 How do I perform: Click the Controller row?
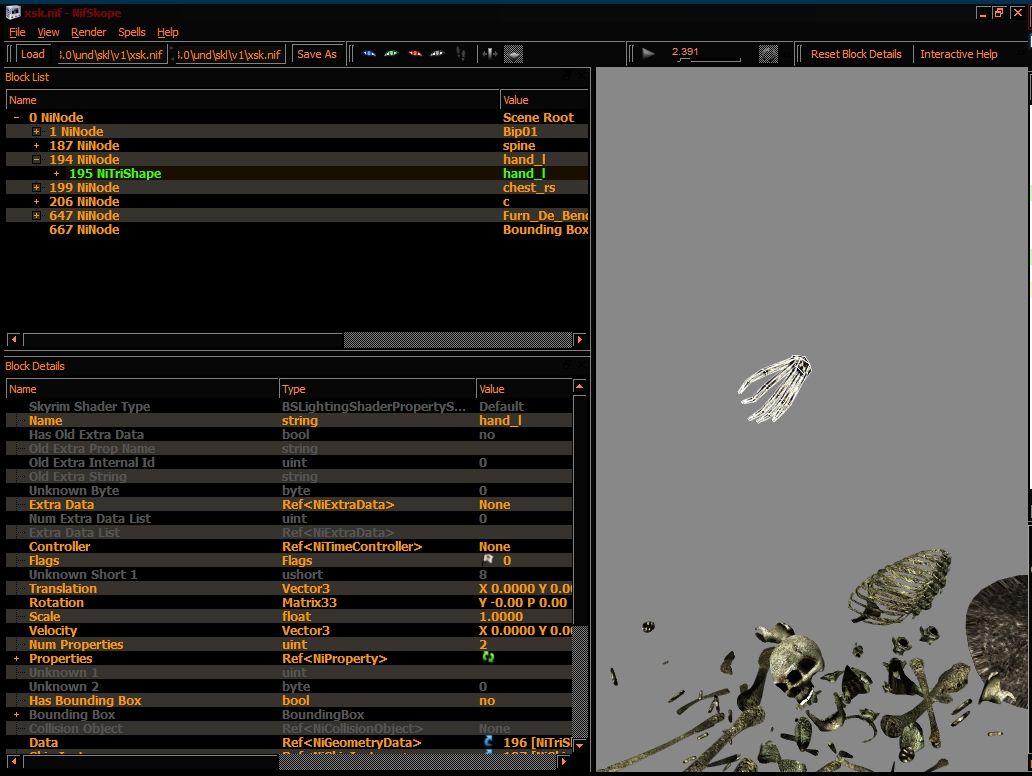289,546
